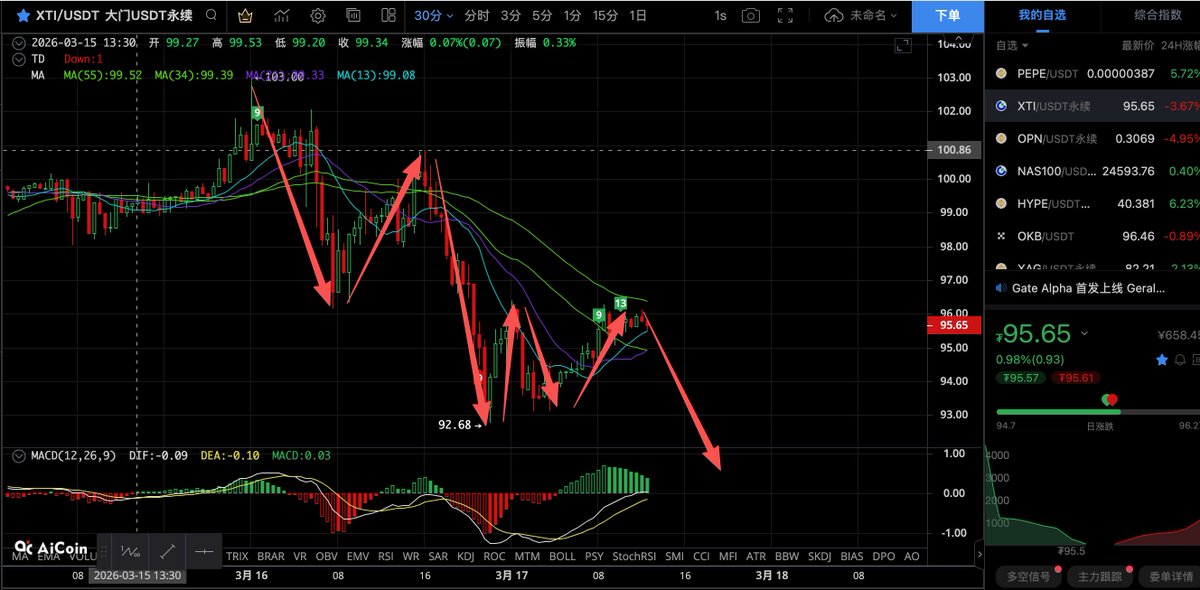Toggle the BRAR indicator
Image resolution: width=1200 pixels, height=590 pixels.
pyautogui.click(x=270, y=556)
